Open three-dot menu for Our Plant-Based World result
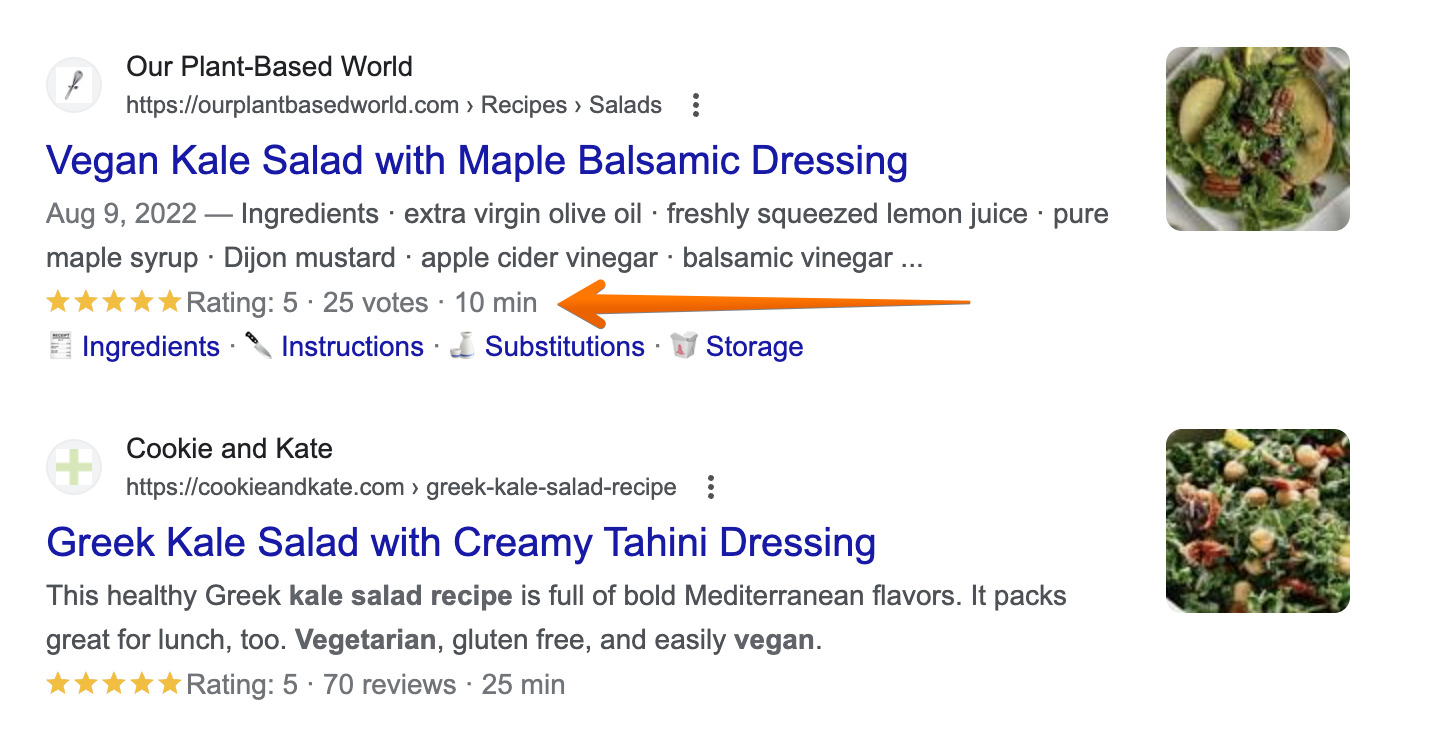This screenshot has height=744, width=1442. (x=696, y=105)
